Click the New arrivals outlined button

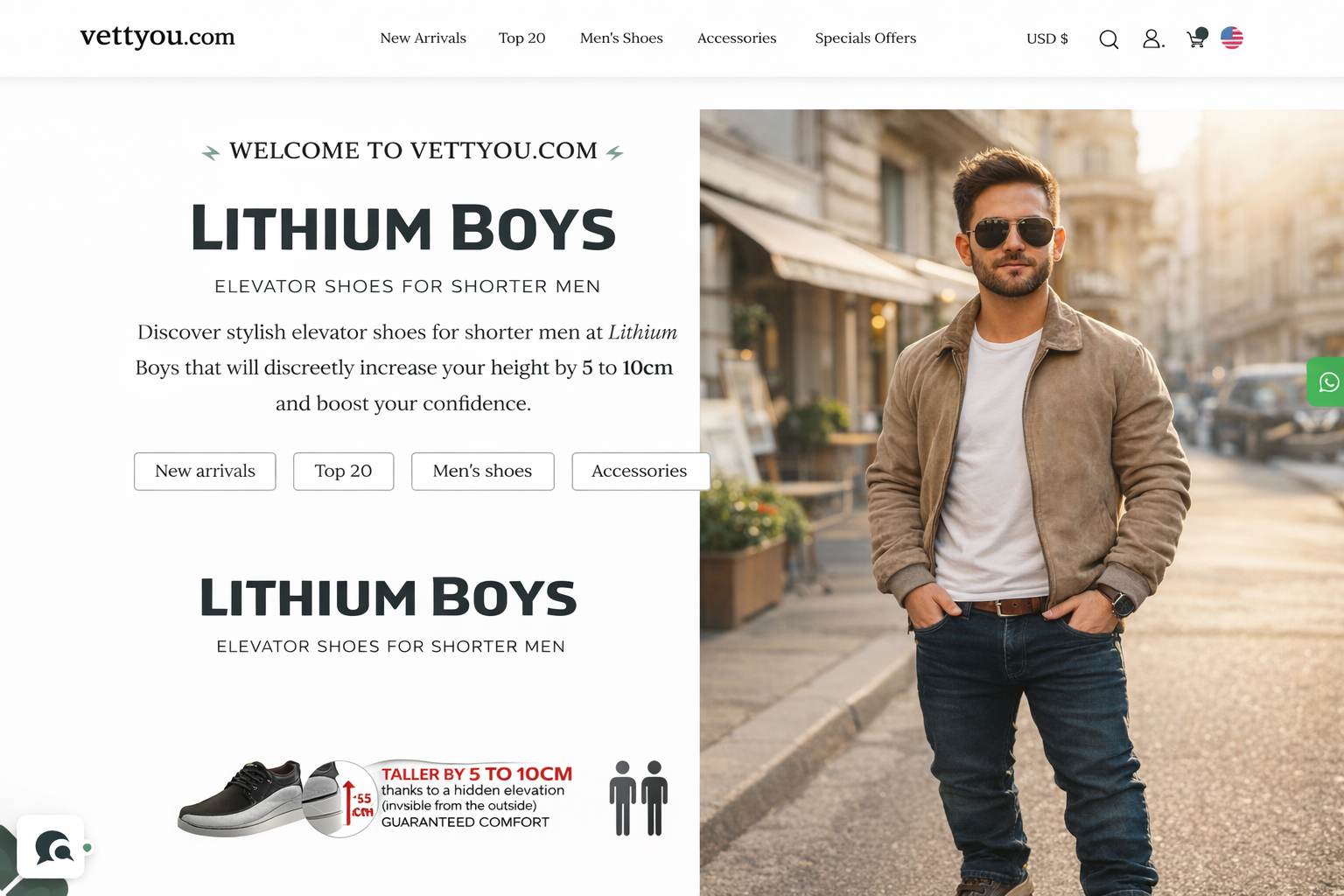pyautogui.click(x=205, y=472)
